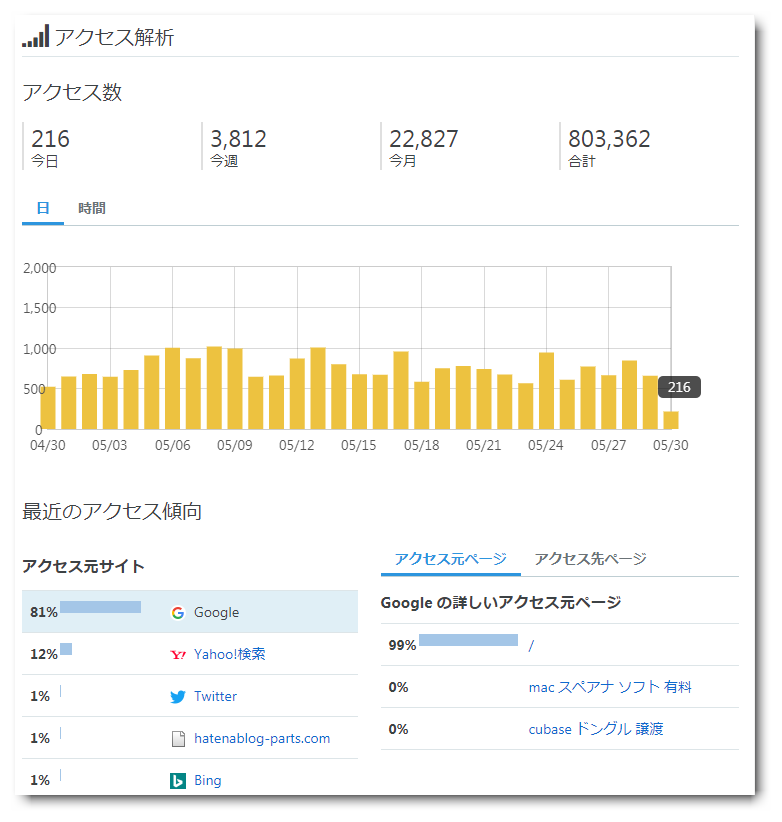Click the 05/24 axis label
The image size is (782, 822).
tap(546, 446)
